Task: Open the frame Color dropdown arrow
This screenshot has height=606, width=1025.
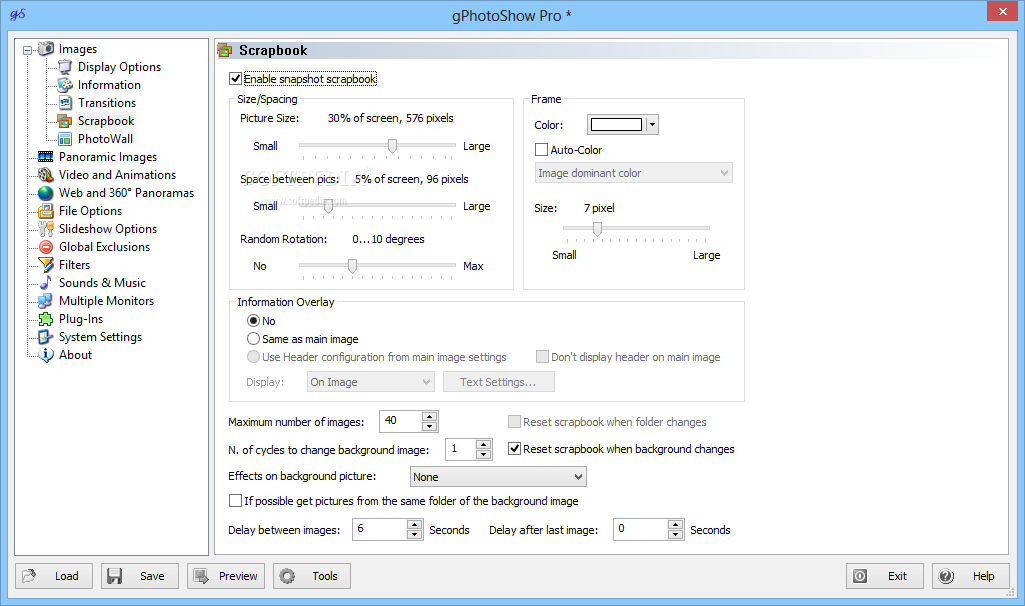Action: pos(652,124)
